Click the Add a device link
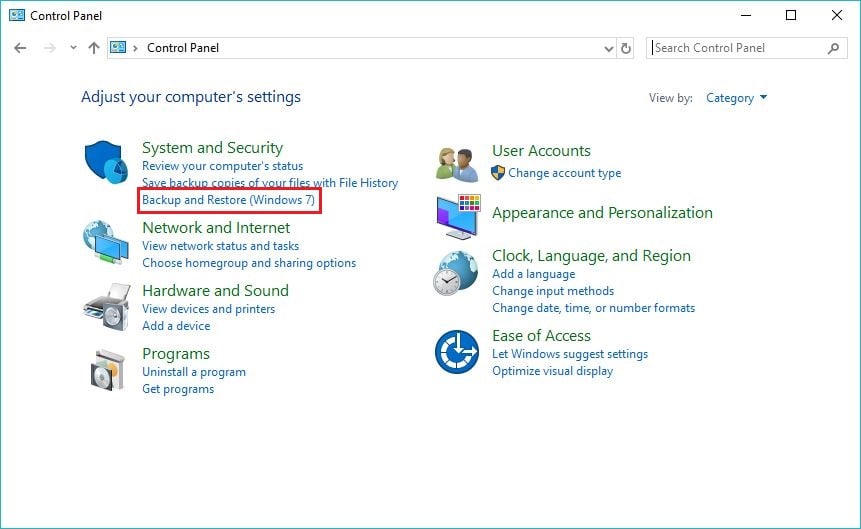The height and width of the screenshot is (529, 861). tap(176, 326)
